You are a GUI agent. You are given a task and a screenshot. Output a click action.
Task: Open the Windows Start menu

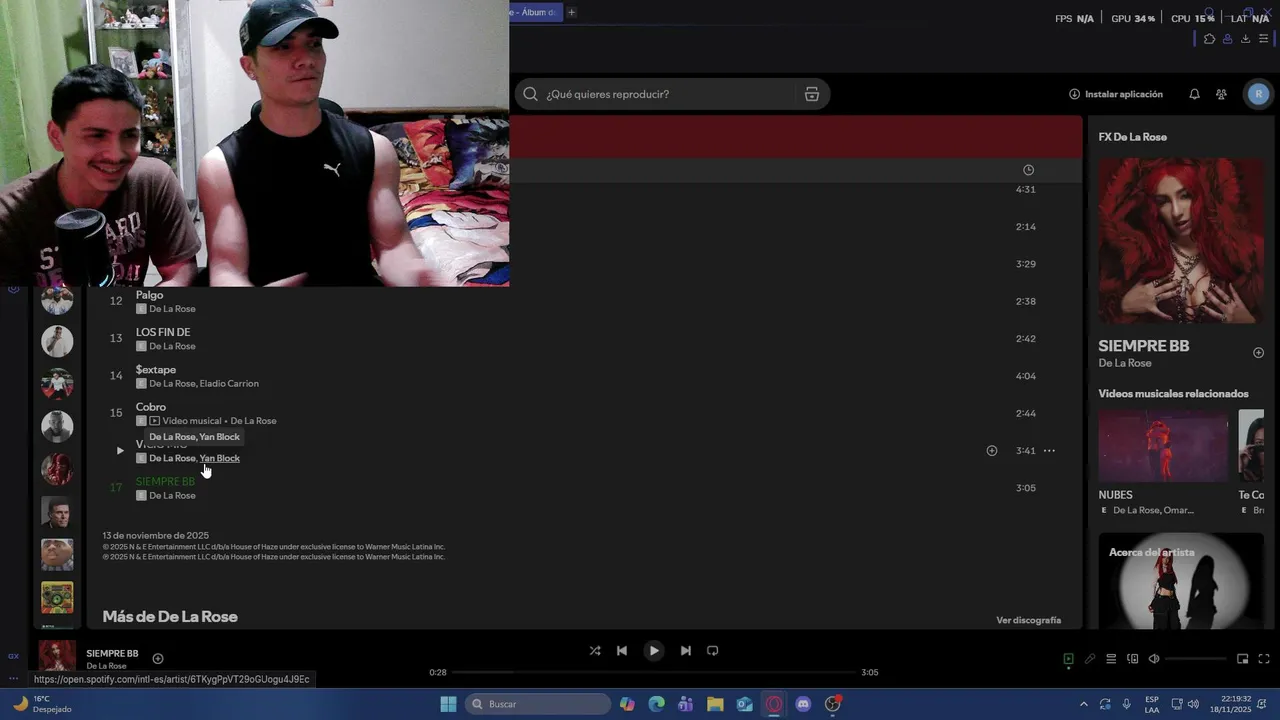[448, 704]
